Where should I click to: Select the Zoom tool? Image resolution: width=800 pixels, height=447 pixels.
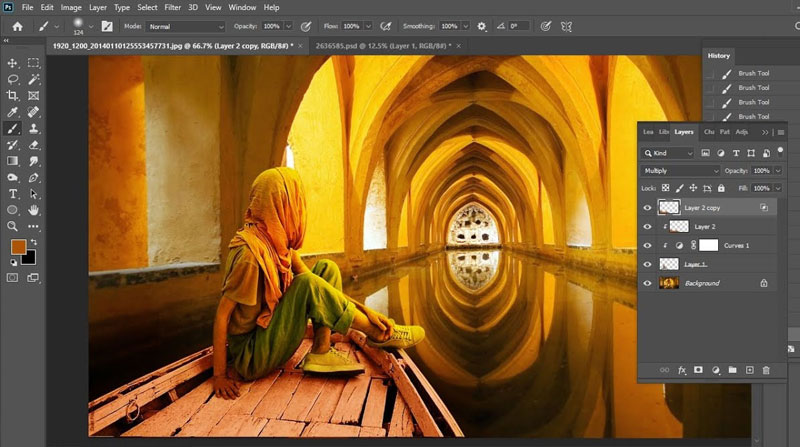12,226
